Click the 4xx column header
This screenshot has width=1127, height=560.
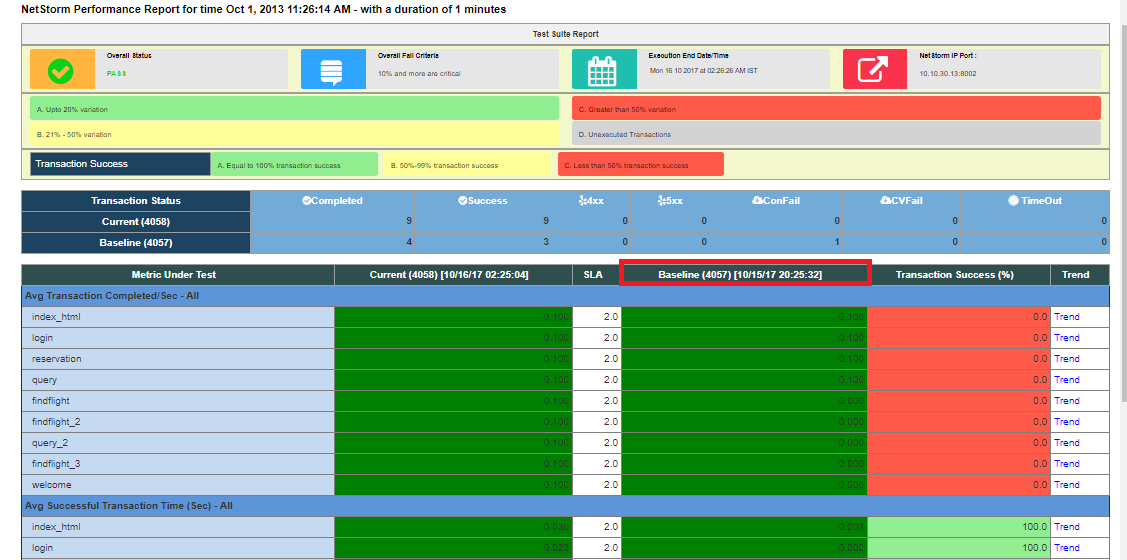[x=591, y=201]
